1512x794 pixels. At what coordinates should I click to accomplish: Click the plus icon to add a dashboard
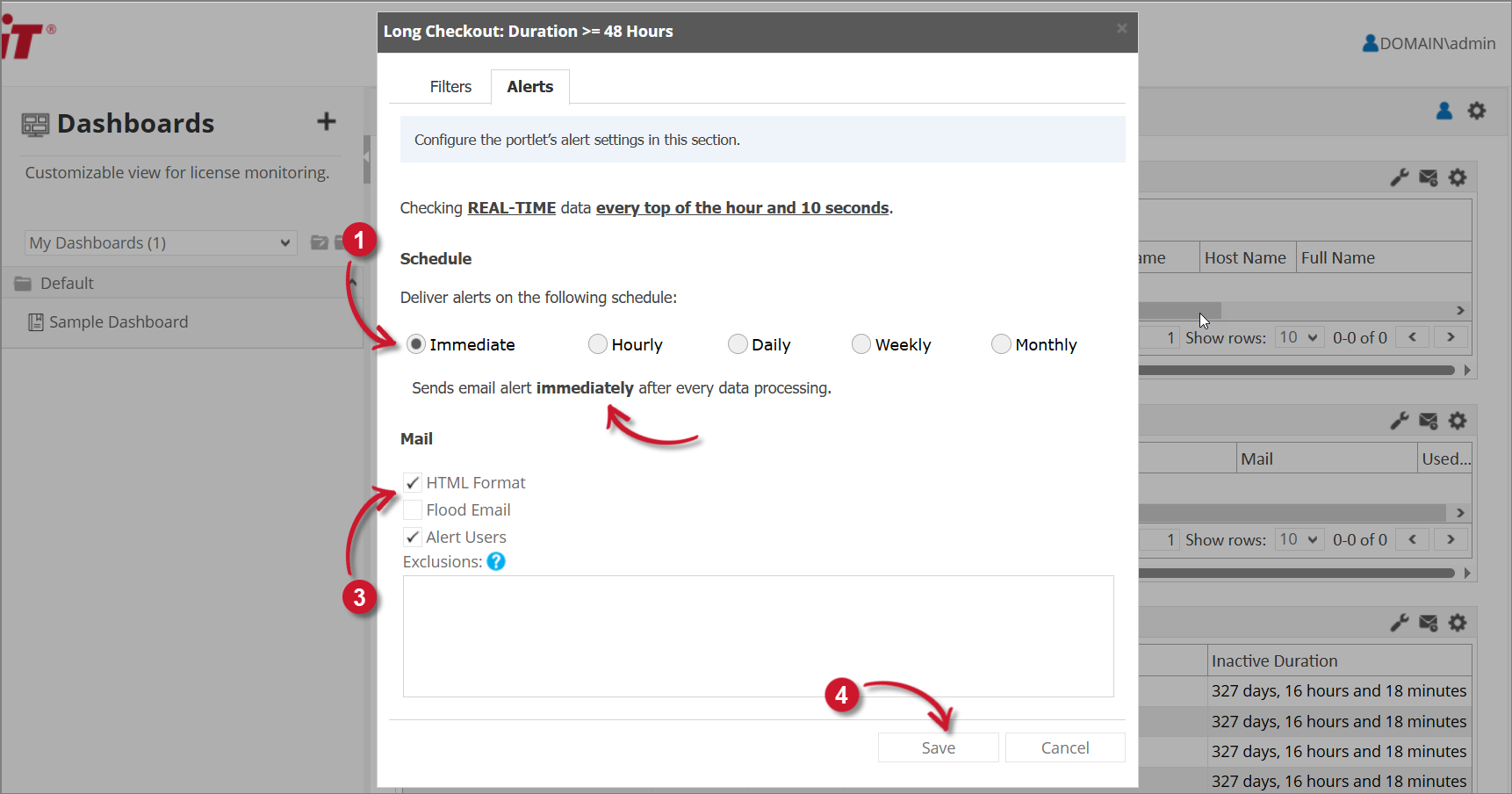click(x=326, y=121)
